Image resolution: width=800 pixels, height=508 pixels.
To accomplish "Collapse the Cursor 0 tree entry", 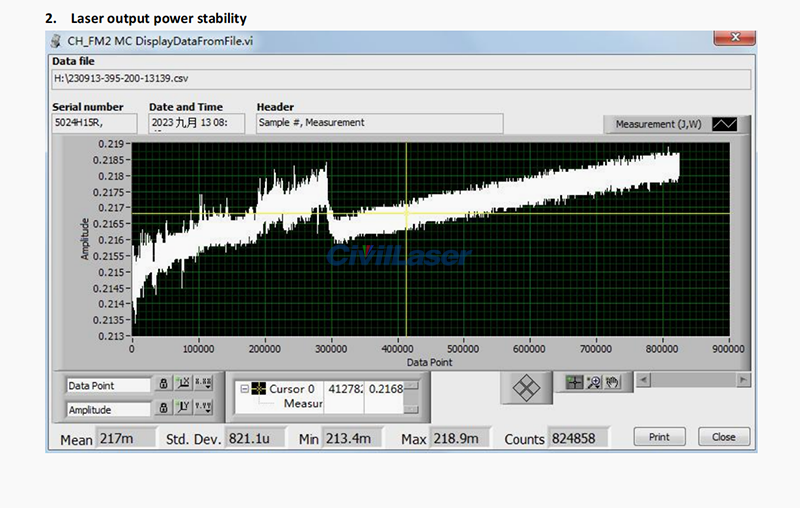I will point(245,389).
